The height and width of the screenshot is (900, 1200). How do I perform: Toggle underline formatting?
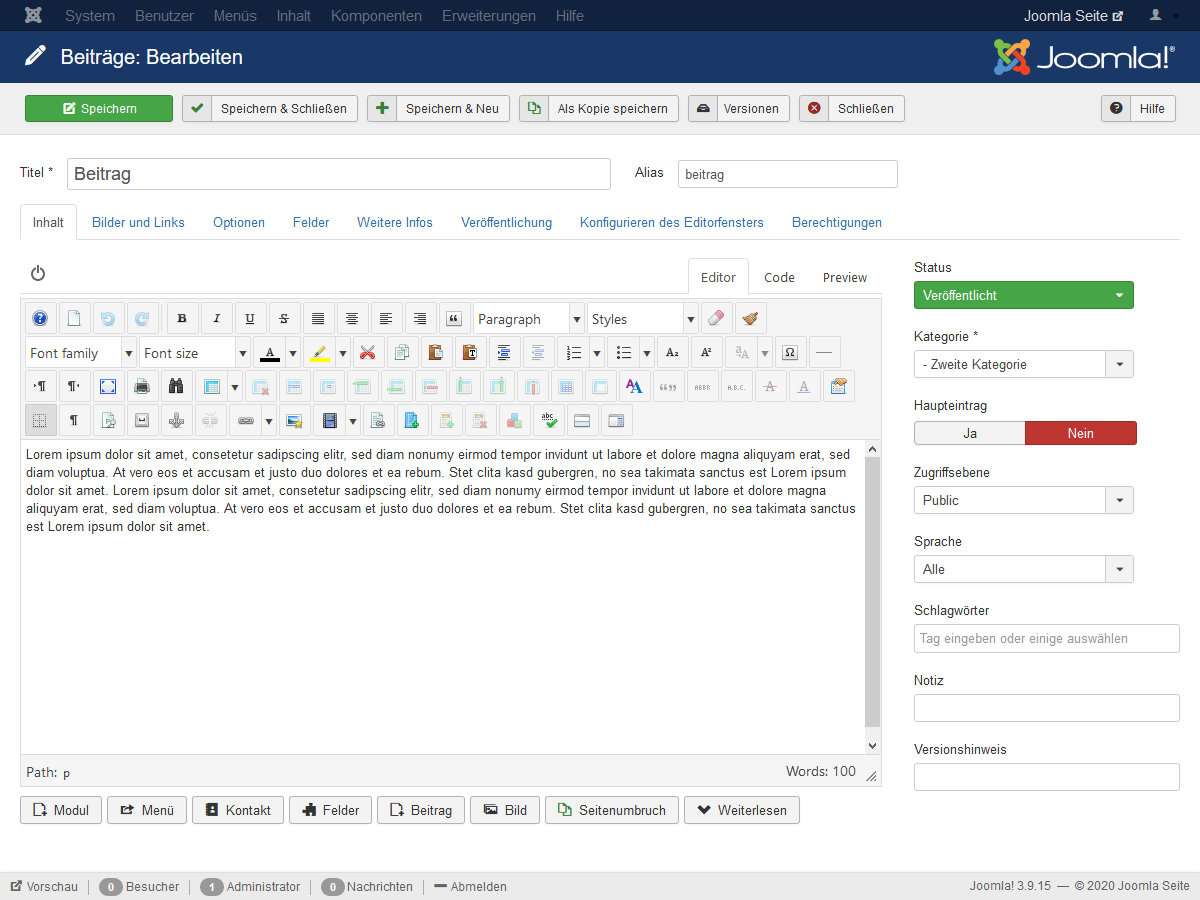click(250, 319)
